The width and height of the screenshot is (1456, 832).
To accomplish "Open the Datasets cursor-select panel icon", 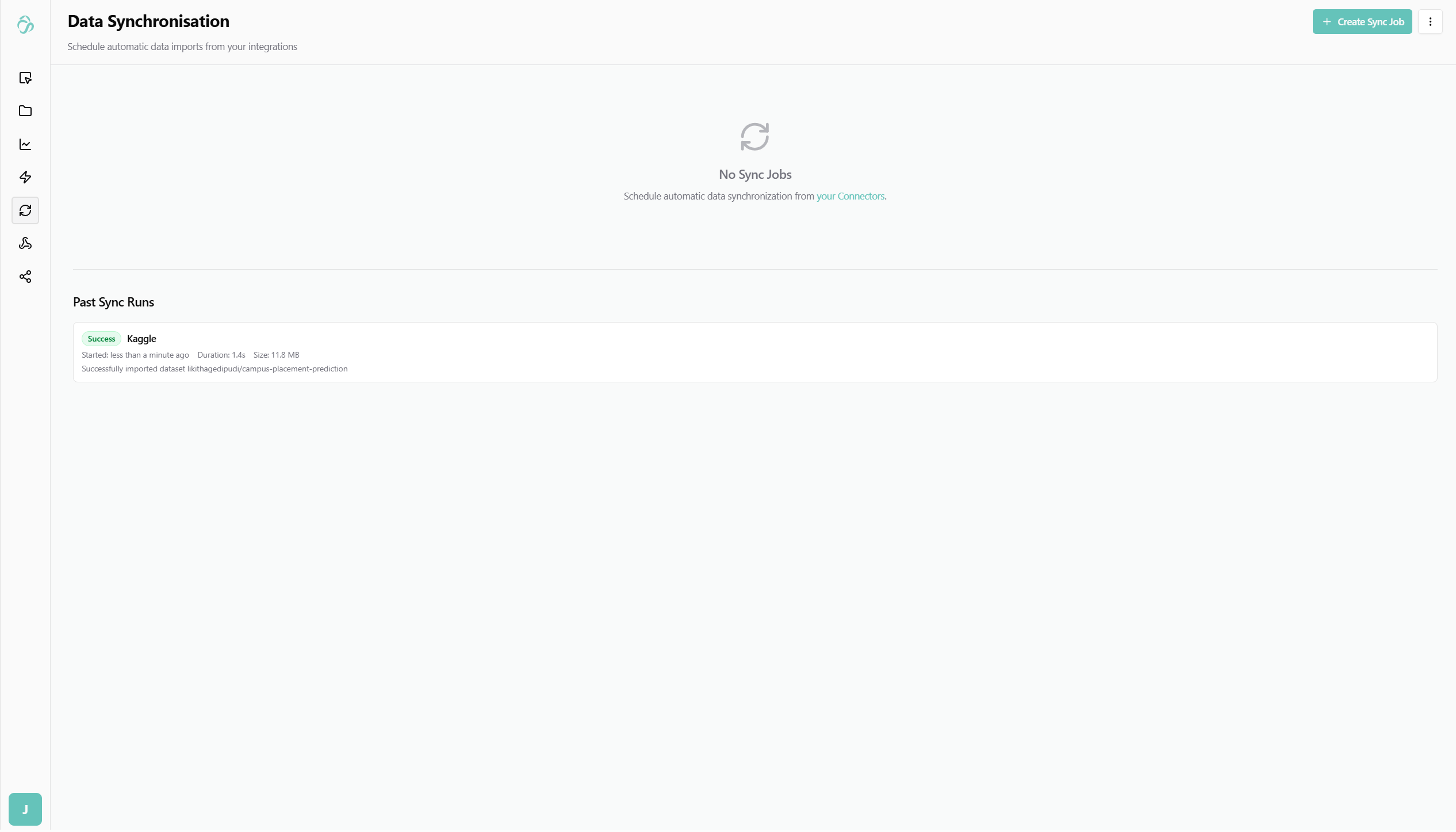I will 25,78.
